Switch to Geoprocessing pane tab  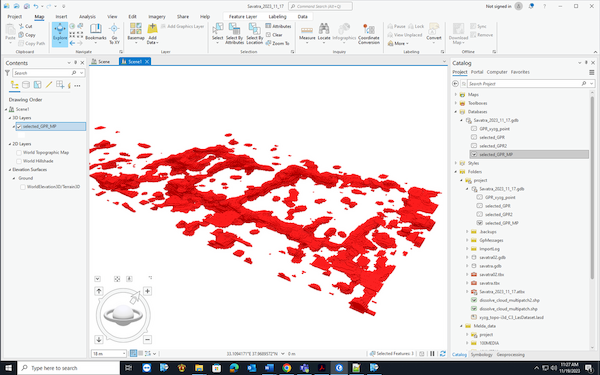coord(510,355)
